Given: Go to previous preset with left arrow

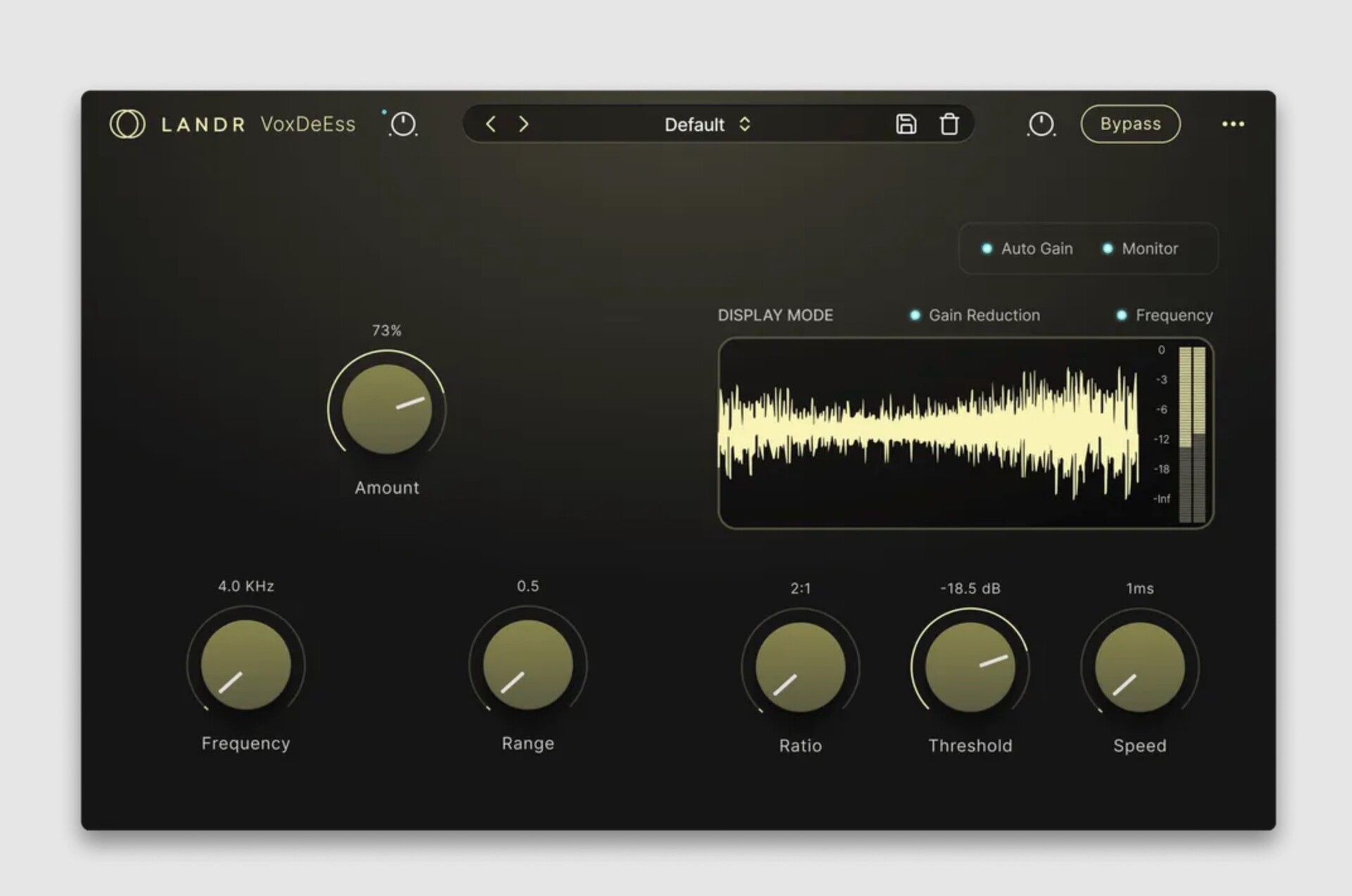Looking at the screenshot, I should point(491,125).
